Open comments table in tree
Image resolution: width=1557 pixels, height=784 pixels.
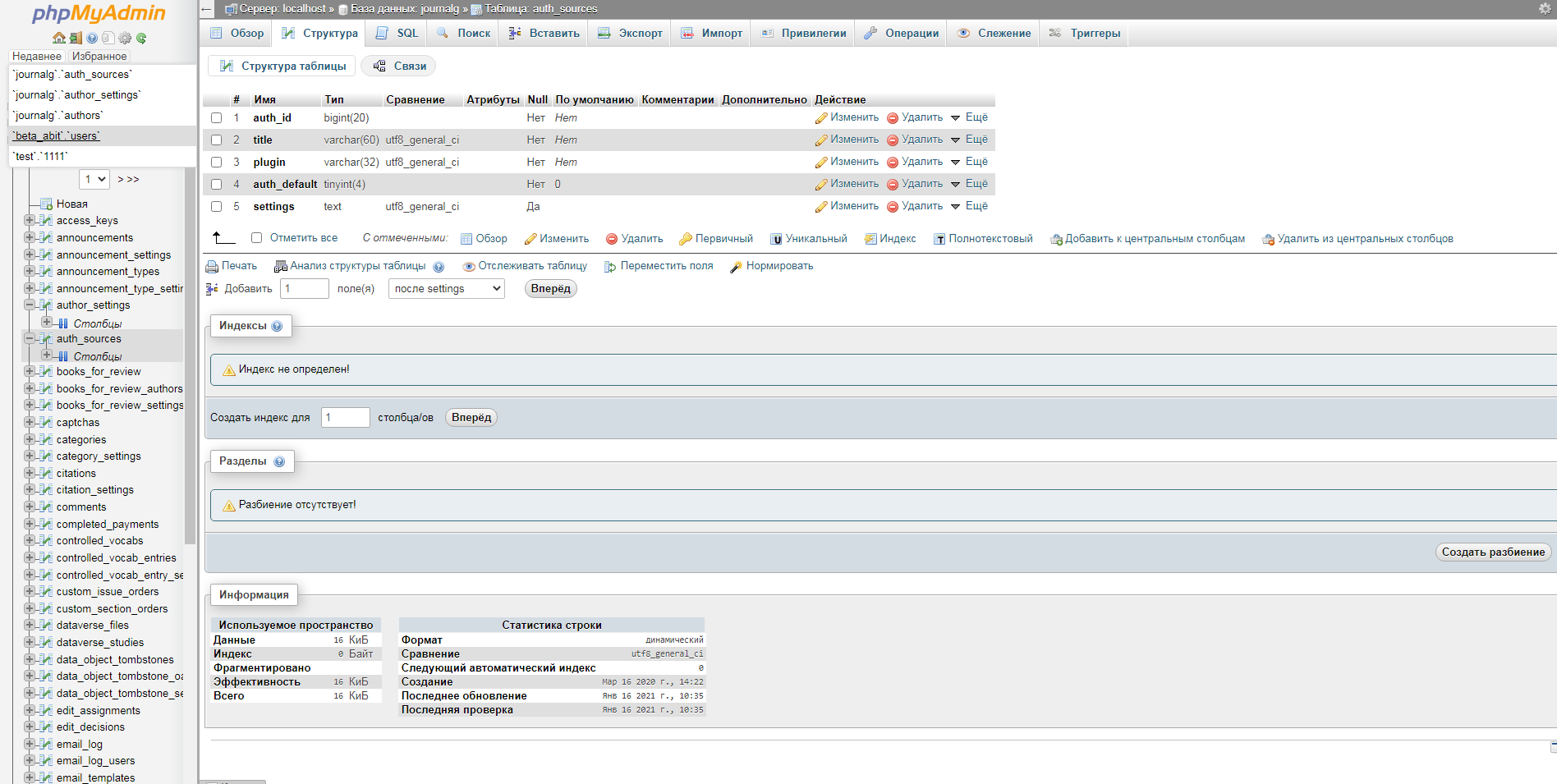tap(81, 507)
